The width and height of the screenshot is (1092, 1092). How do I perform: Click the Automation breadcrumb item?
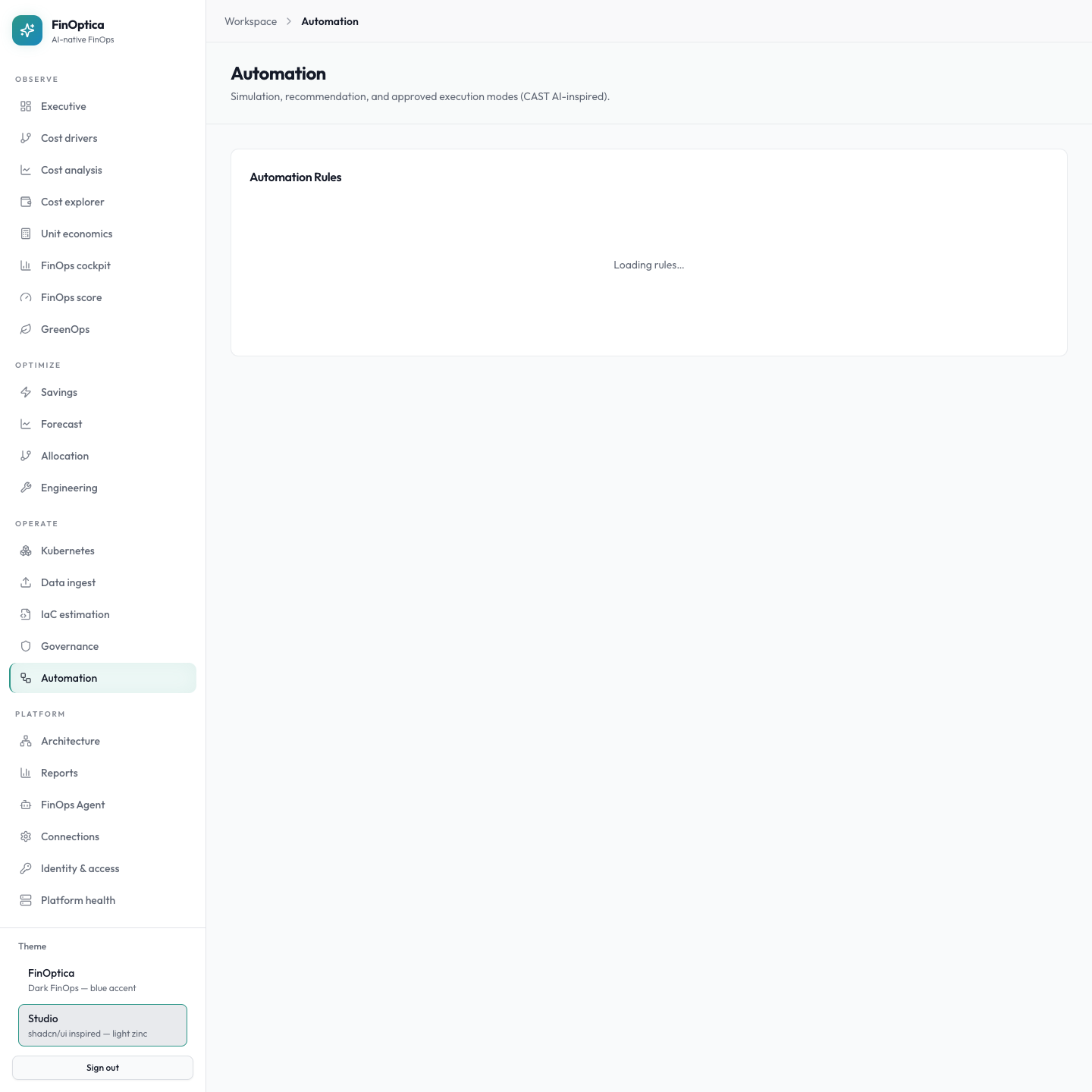[330, 21]
